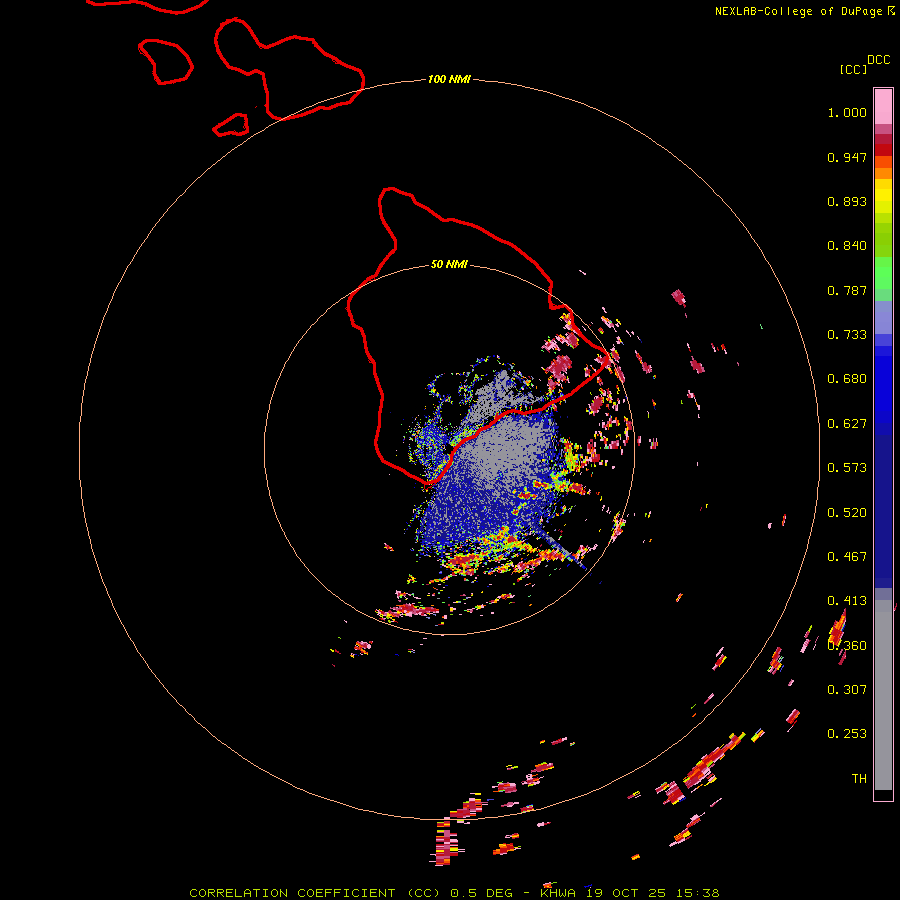Click the 0.680 scale label
Image resolution: width=900 pixels, height=900 pixels.
point(847,379)
